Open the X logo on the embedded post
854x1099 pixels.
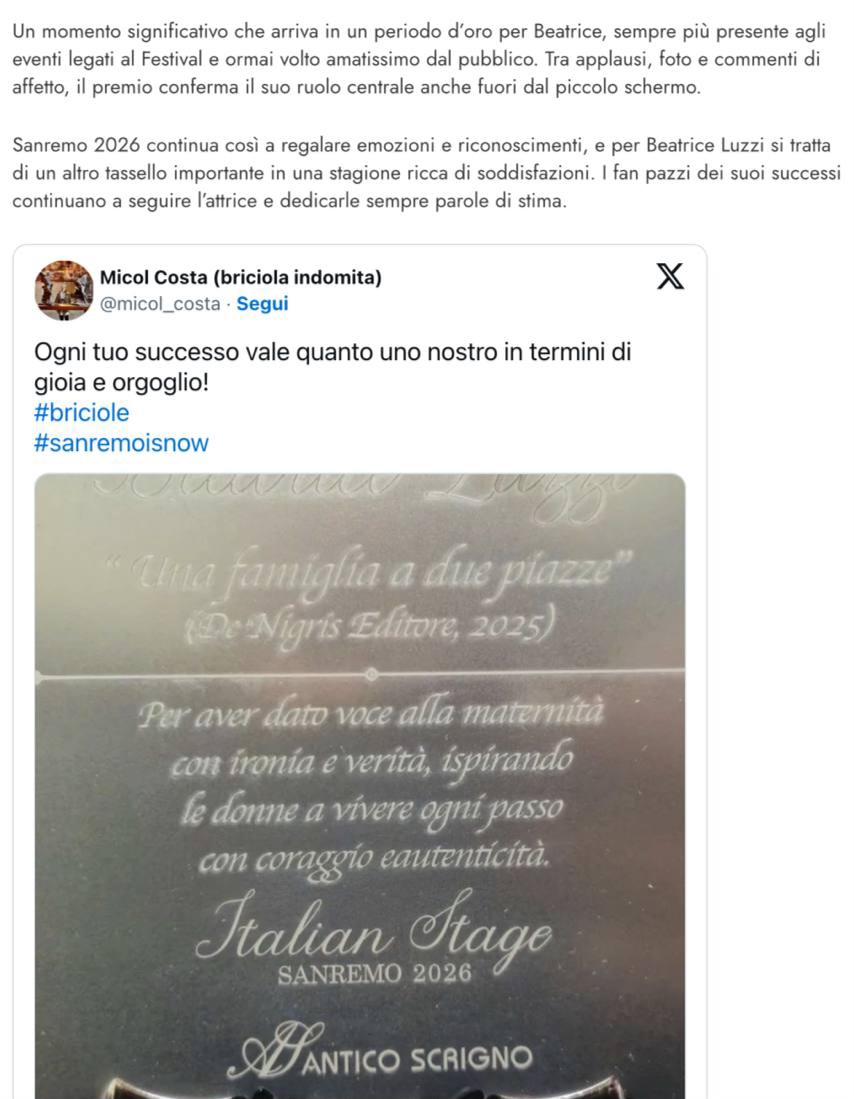click(x=670, y=276)
